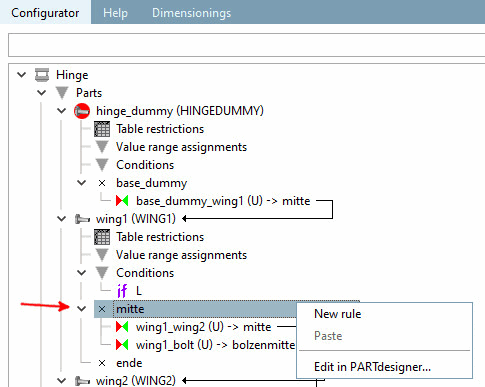The image size is (485, 387).
Task: Select the ende connection point item
Action: click(x=129, y=363)
